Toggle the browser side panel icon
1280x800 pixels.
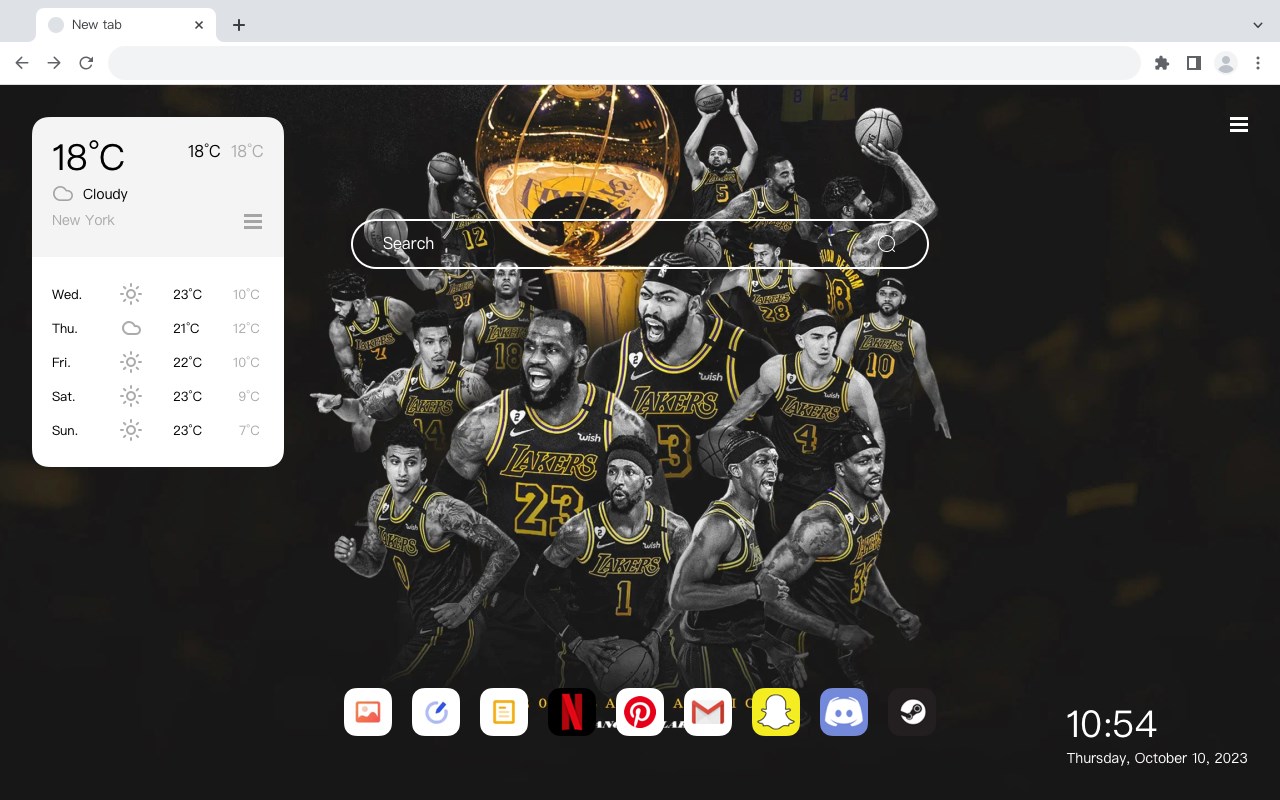tap(1193, 63)
